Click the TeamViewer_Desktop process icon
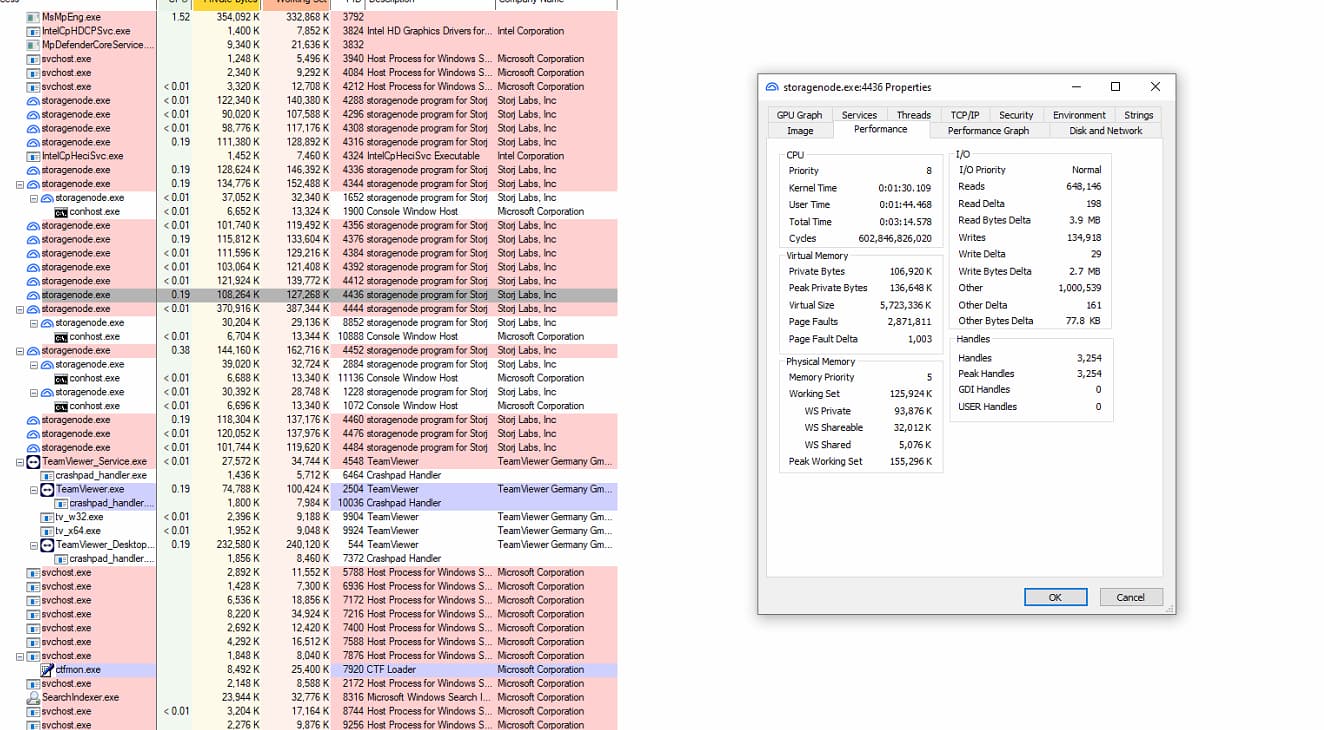Screen dimensions: 1324x730 pyautogui.click(x=47, y=545)
